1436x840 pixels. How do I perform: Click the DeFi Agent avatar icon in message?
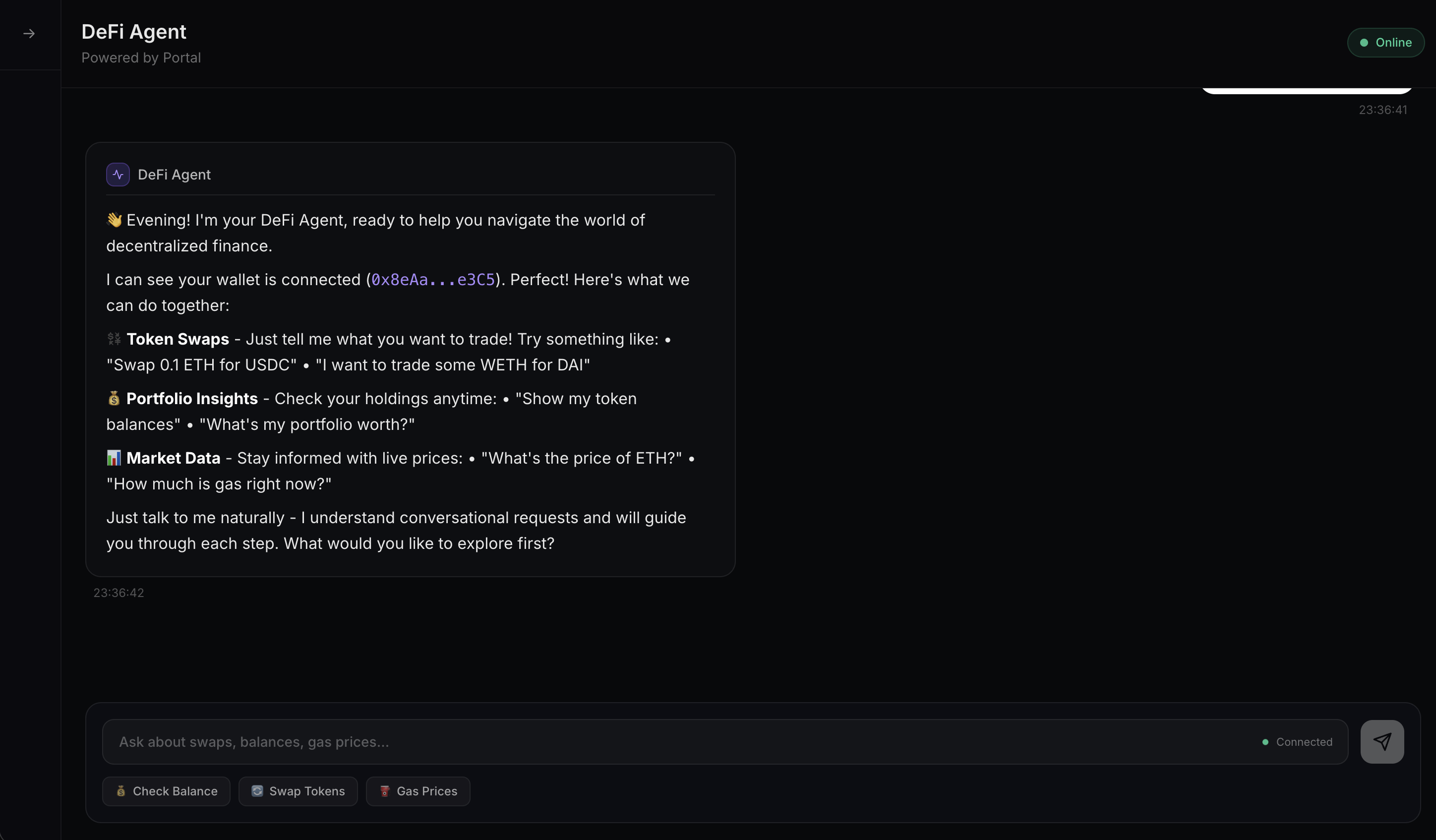coord(118,175)
